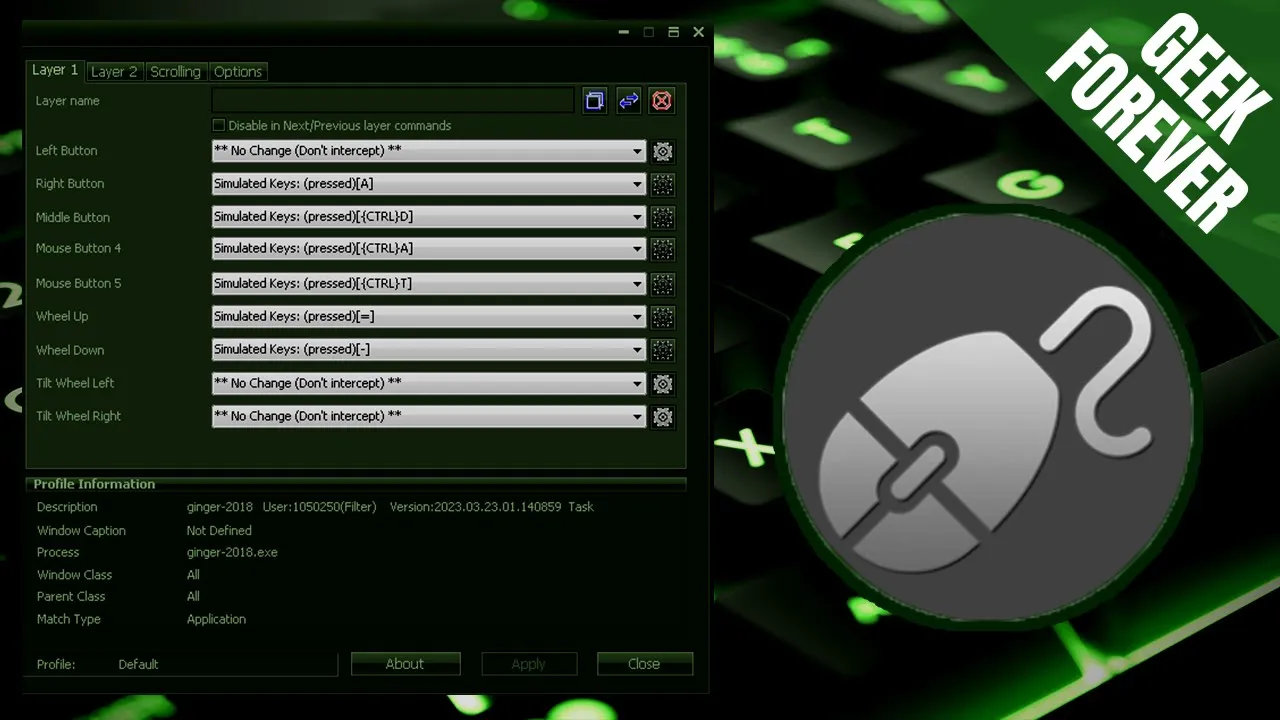
Task: Click the Tilt Wheel Left label
Action: pyautogui.click(x=75, y=383)
